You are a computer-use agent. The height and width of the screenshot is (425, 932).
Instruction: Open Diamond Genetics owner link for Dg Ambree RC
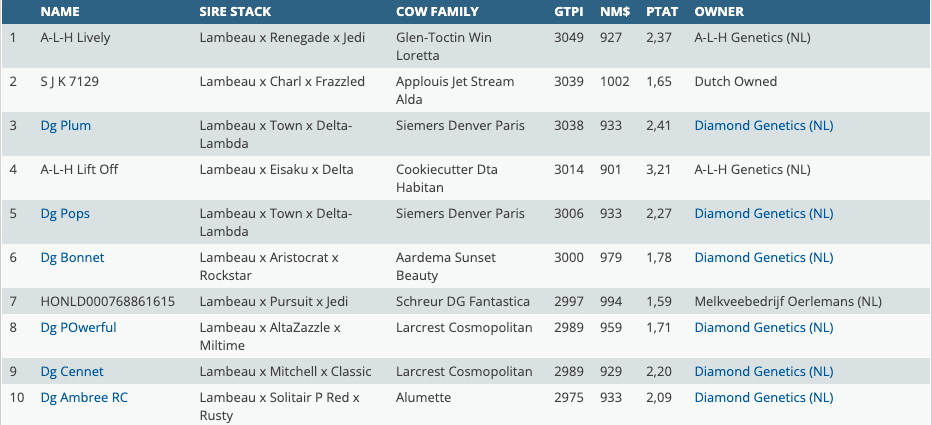click(764, 398)
